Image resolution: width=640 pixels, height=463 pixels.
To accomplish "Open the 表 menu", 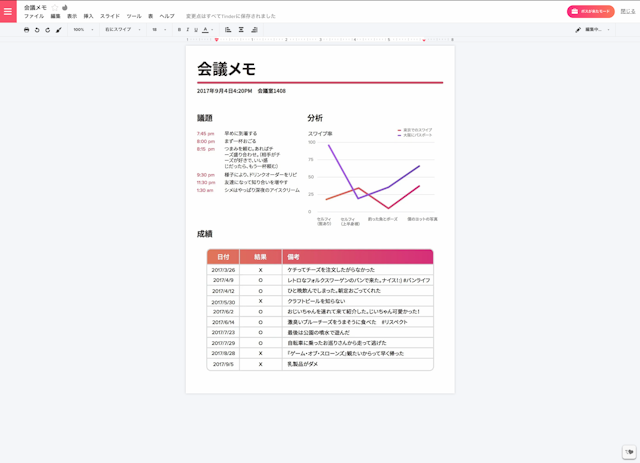I will pyautogui.click(x=151, y=16).
